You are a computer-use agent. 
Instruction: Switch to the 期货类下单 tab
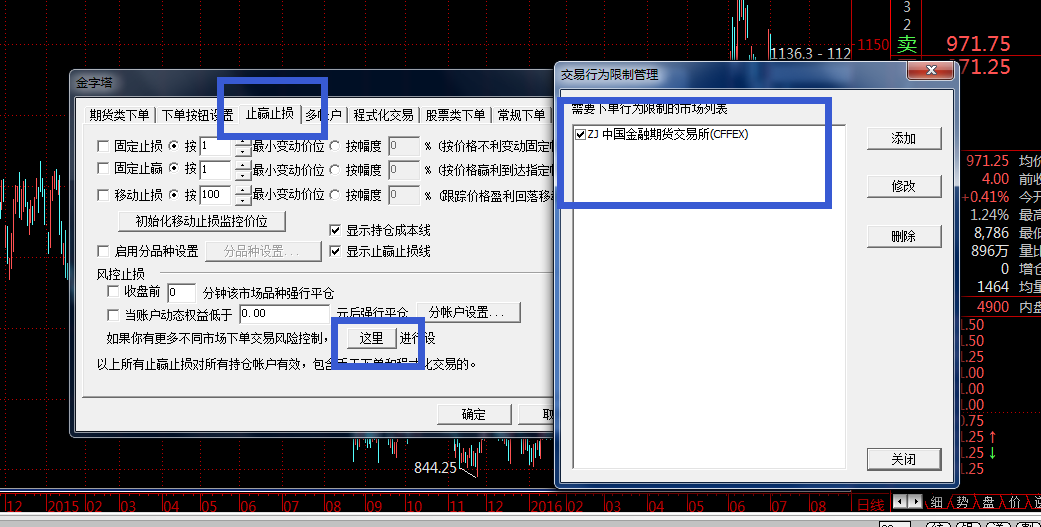click(x=119, y=115)
